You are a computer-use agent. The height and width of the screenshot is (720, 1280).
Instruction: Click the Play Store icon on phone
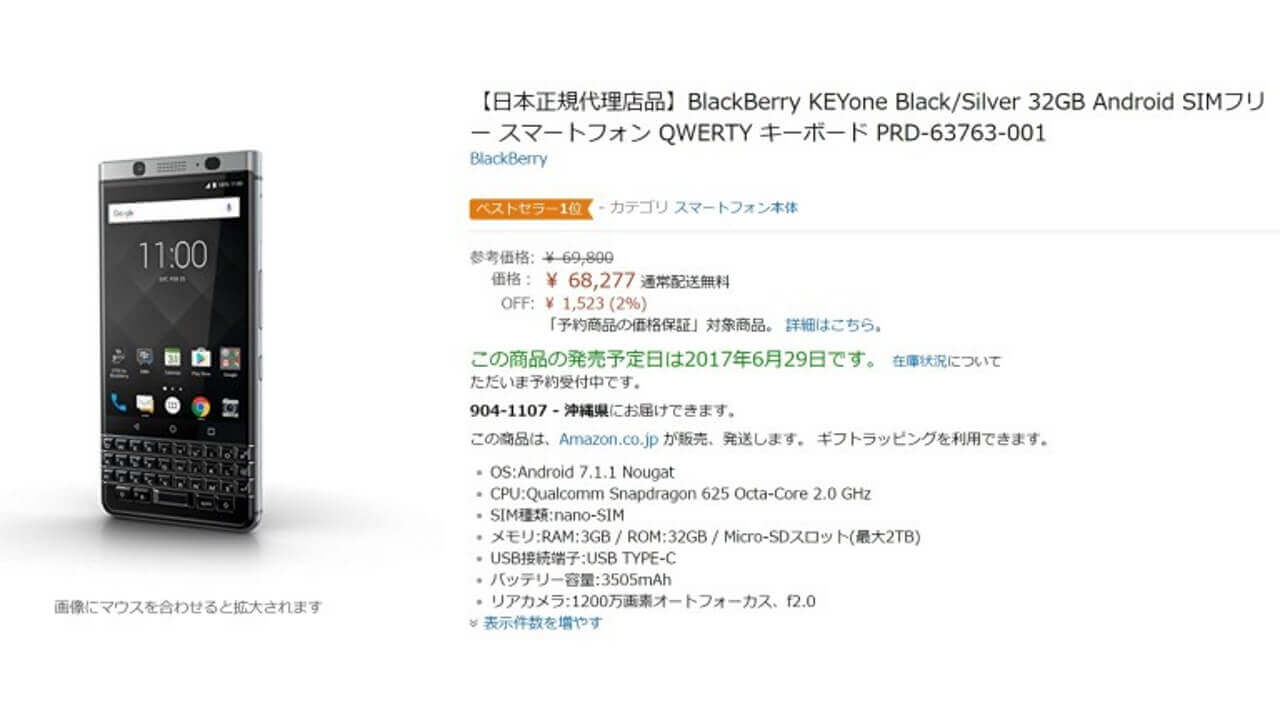(x=201, y=357)
